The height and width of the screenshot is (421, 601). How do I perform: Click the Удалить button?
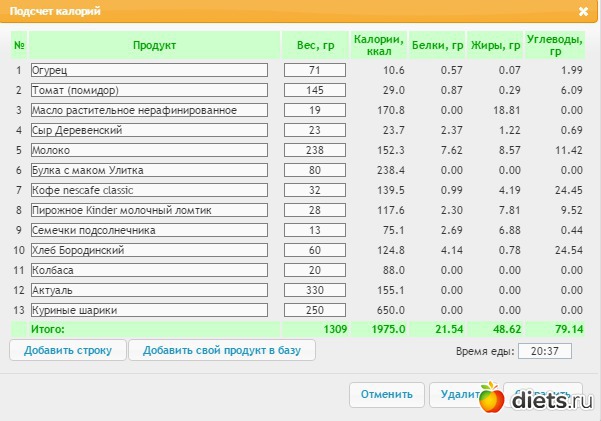pyautogui.click(x=458, y=394)
